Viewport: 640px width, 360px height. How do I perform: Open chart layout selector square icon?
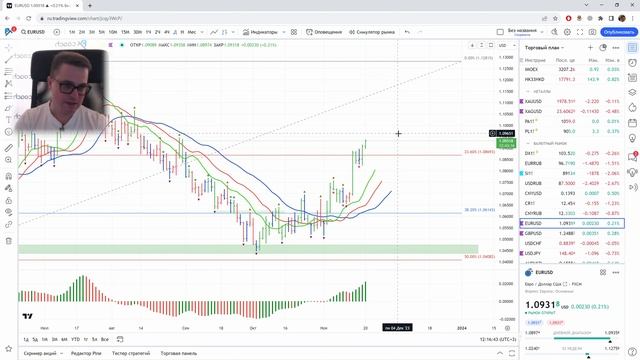click(x=500, y=32)
